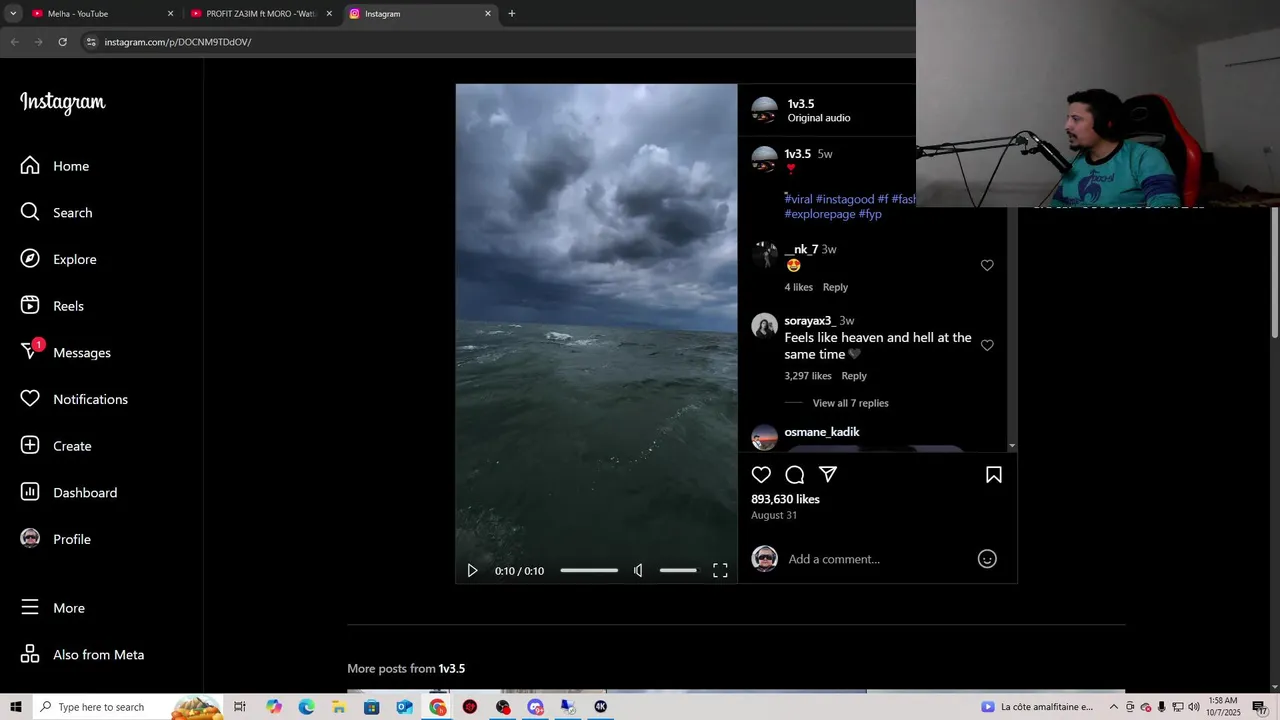Enter fullscreen video mode
1280x720 pixels.
point(720,571)
